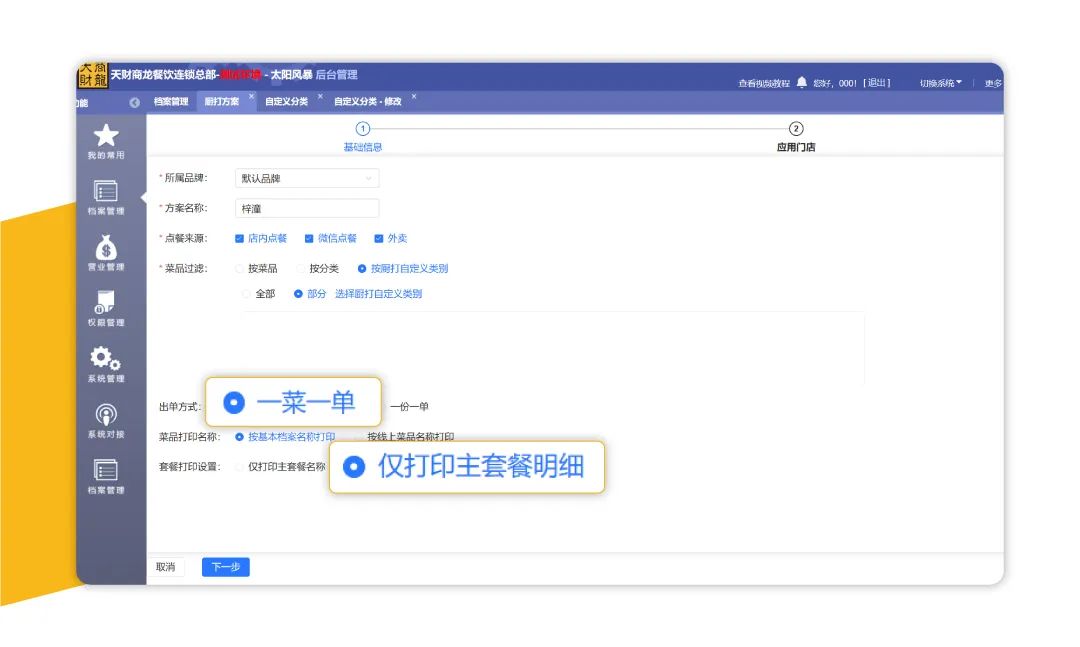
Task: Open 档案管理 sidebar icon below 我的常用
Action: click(105, 197)
